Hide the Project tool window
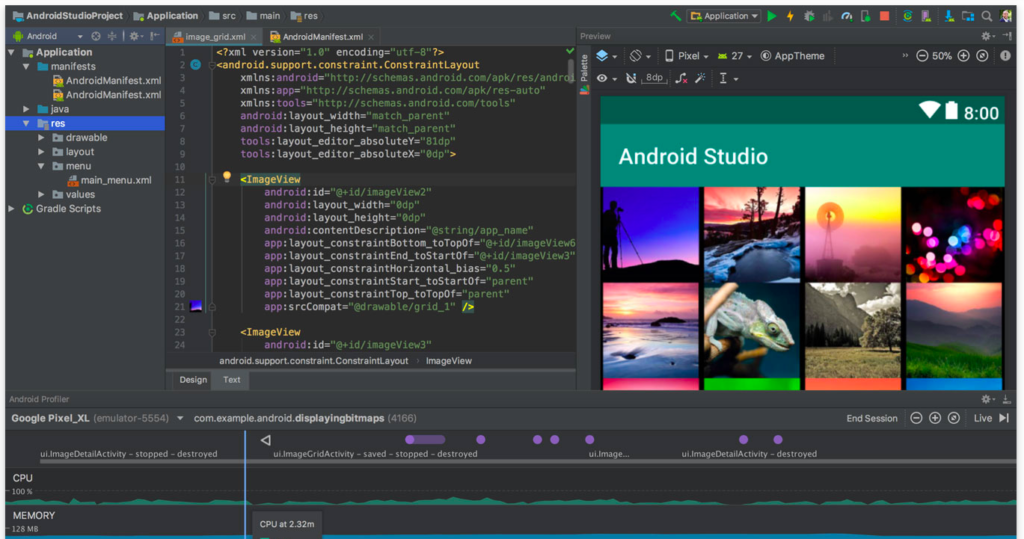Screen dimensions: 1024x539 [154, 37]
